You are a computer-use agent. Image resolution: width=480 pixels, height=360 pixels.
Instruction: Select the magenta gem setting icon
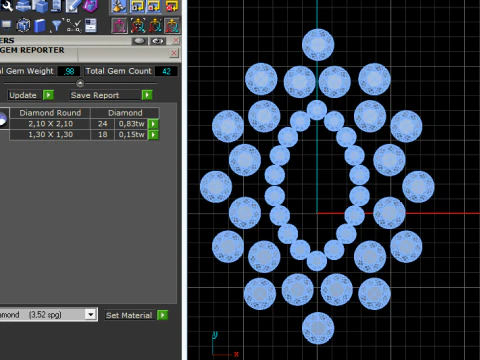(x=119, y=26)
